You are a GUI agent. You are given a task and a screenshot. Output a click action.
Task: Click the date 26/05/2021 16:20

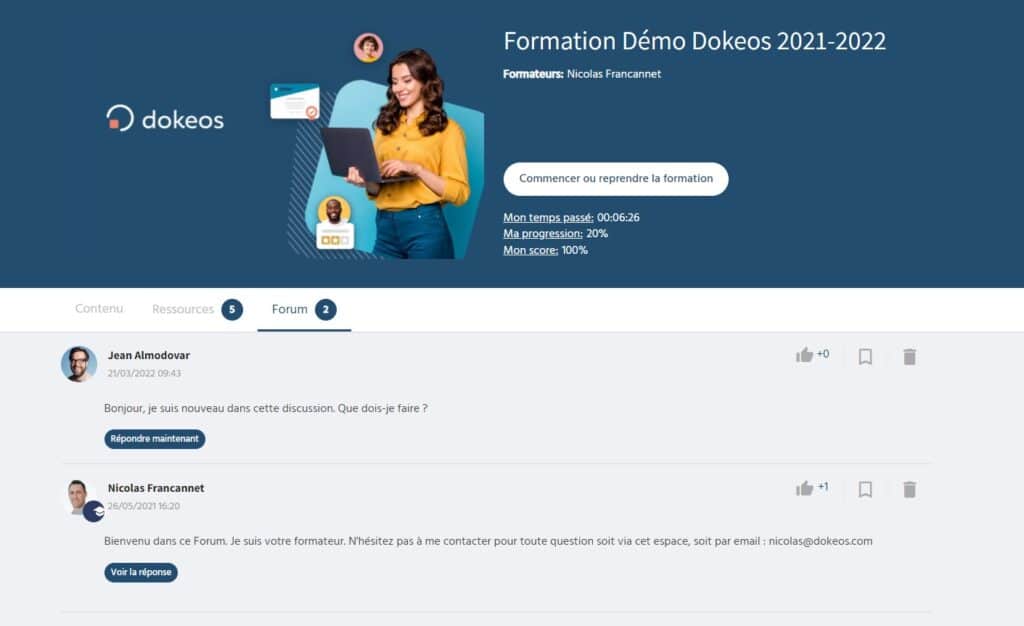[x=144, y=506]
